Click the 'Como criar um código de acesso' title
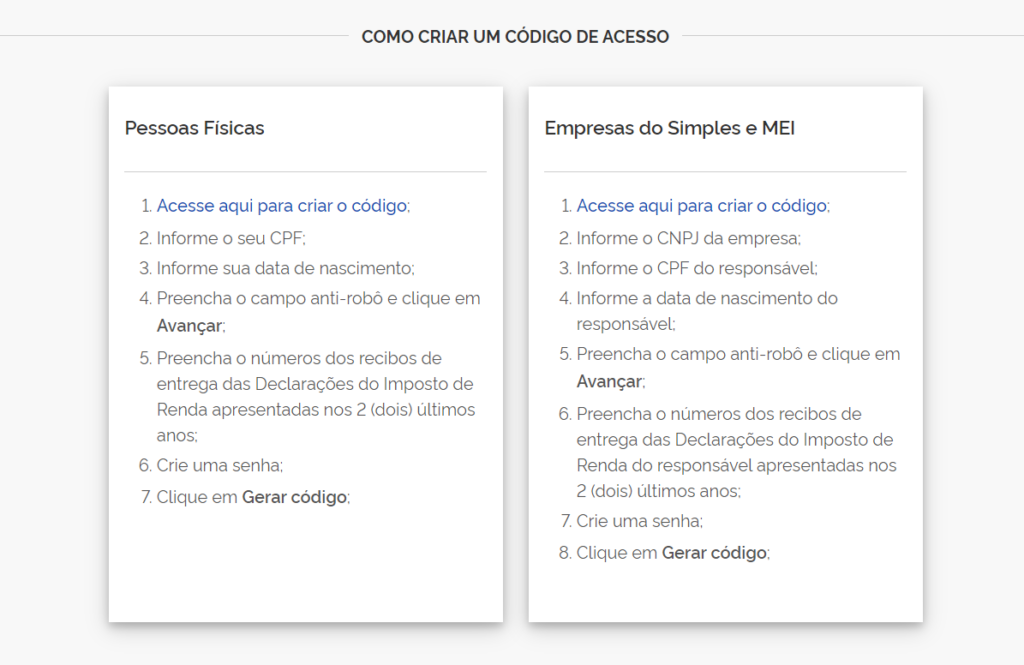The height and width of the screenshot is (665, 1024). click(x=515, y=37)
